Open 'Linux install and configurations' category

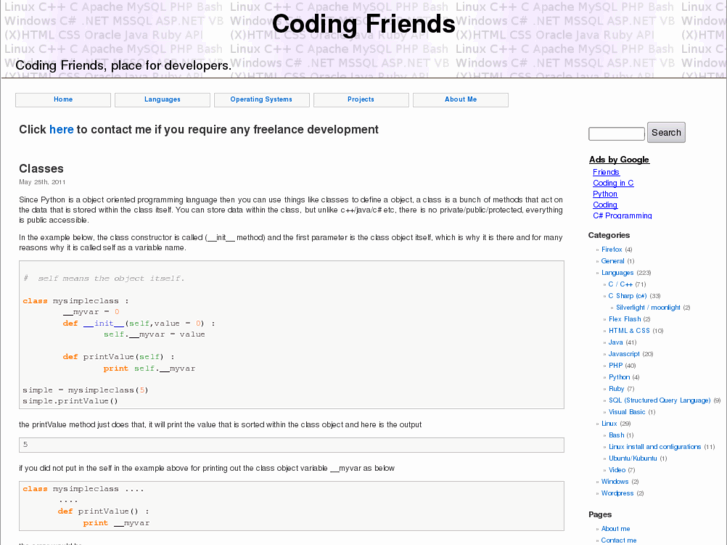pos(655,447)
